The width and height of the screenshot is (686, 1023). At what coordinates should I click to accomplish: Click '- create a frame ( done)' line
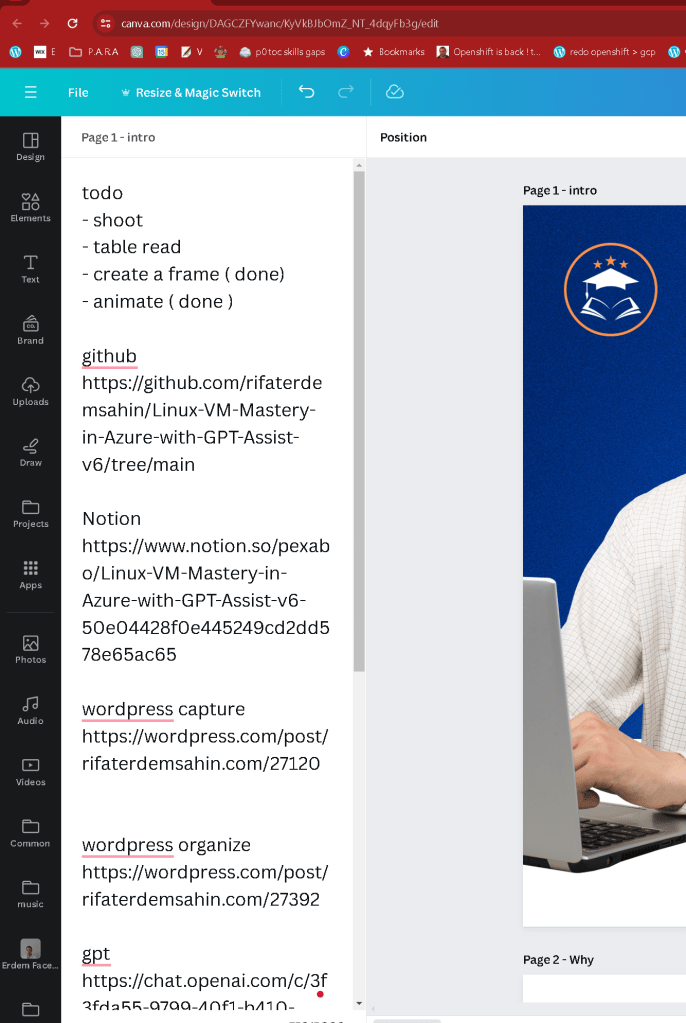pos(183,275)
